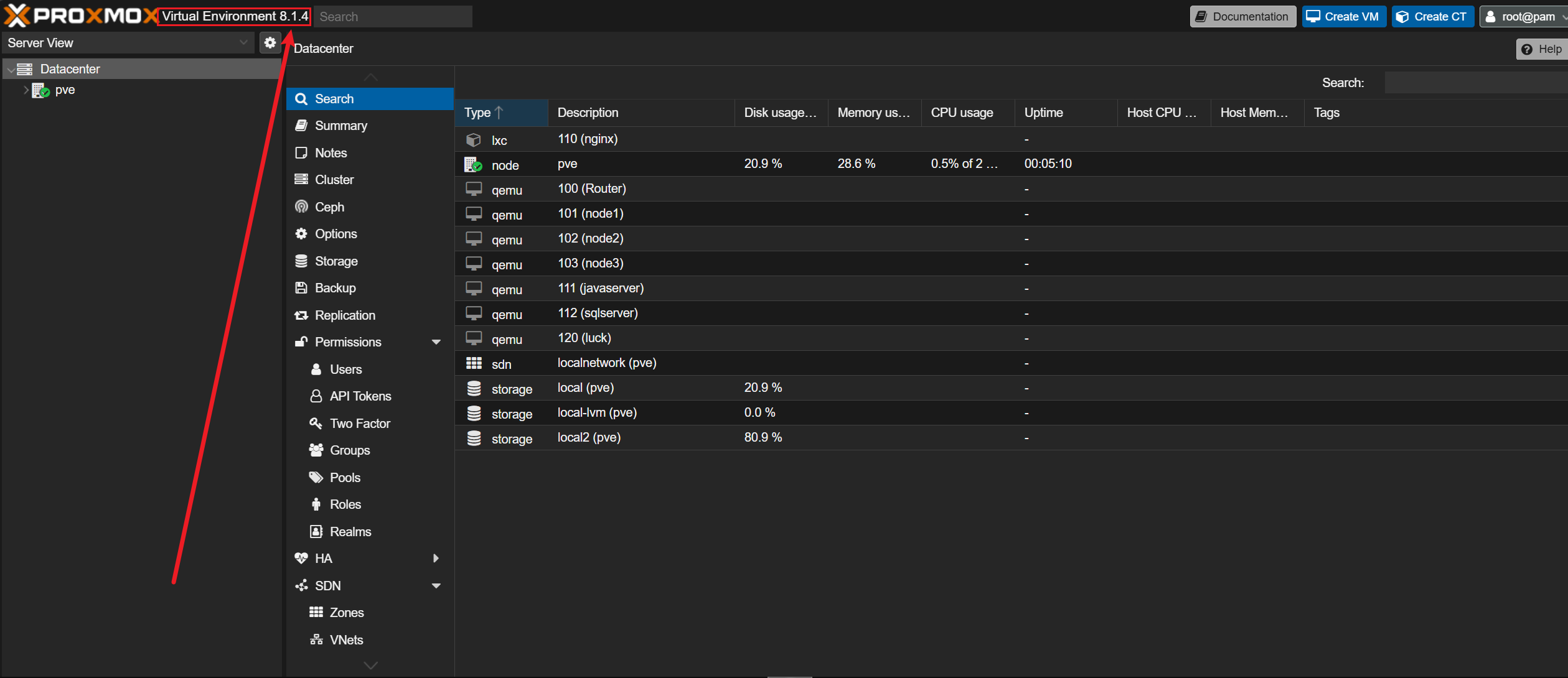Click the sdn grid icon for localnetwork
Image resolution: width=1568 pixels, height=678 pixels.
coord(474,363)
